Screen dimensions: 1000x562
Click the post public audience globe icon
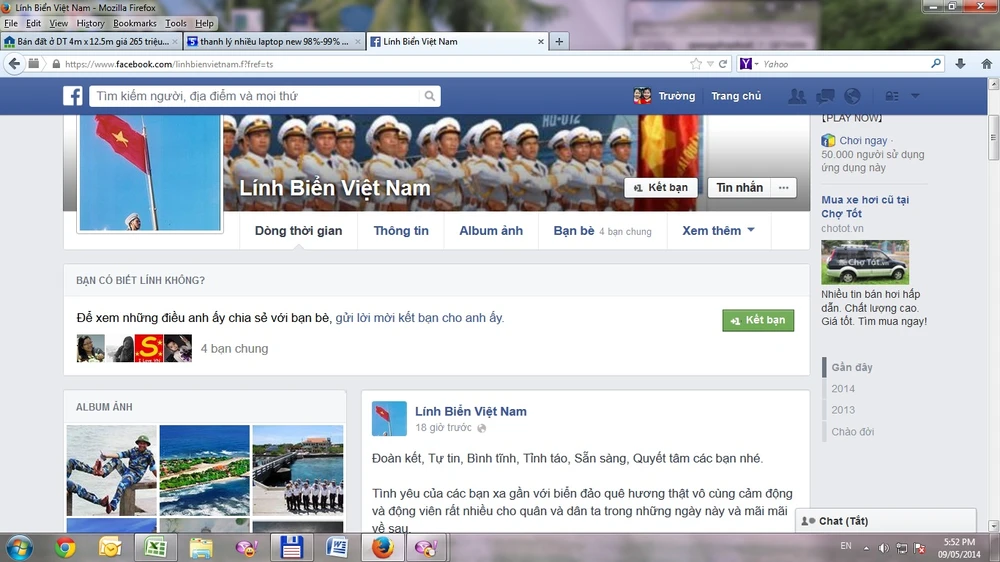click(482, 428)
